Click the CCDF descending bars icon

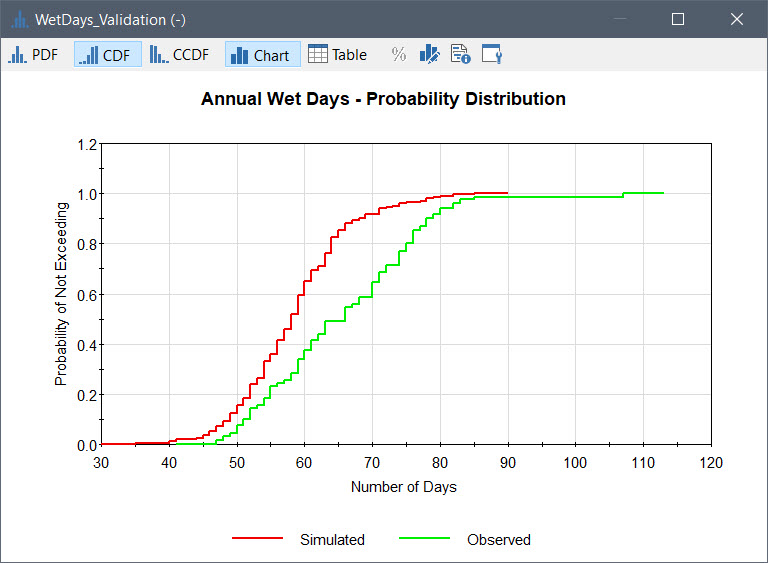coord(159,54)
